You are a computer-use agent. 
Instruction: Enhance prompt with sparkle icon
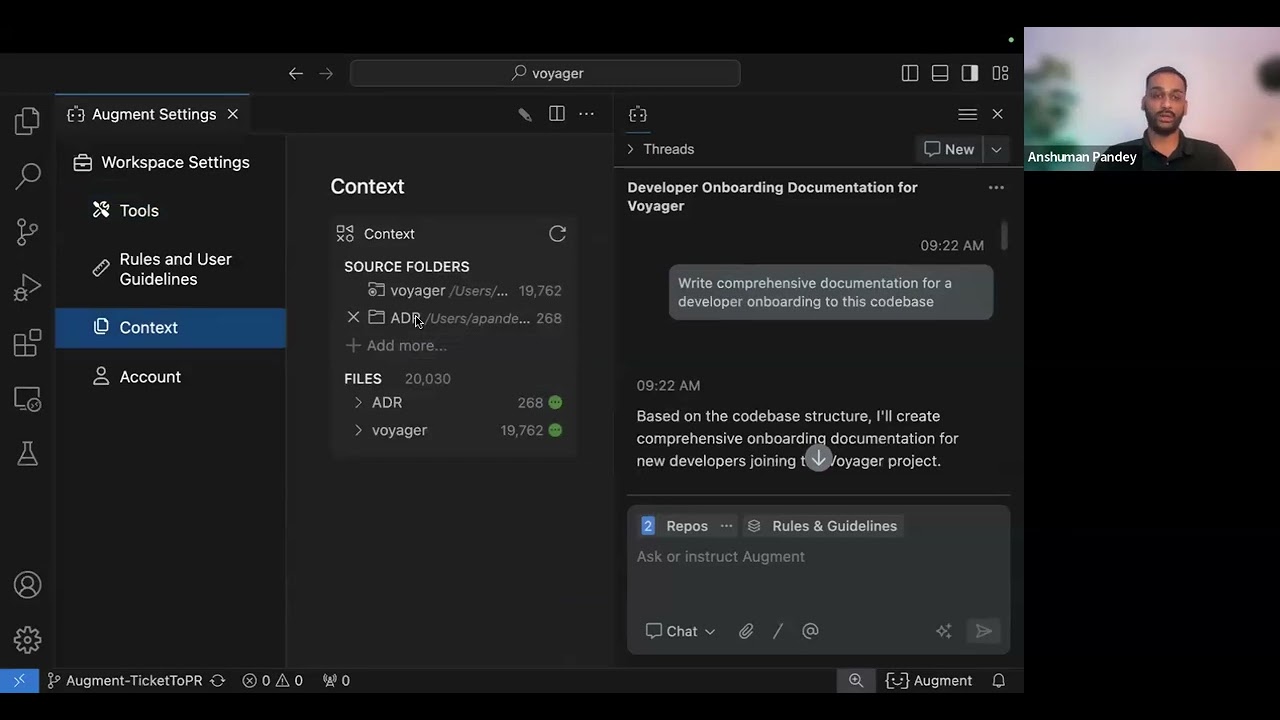pos(943,631)
